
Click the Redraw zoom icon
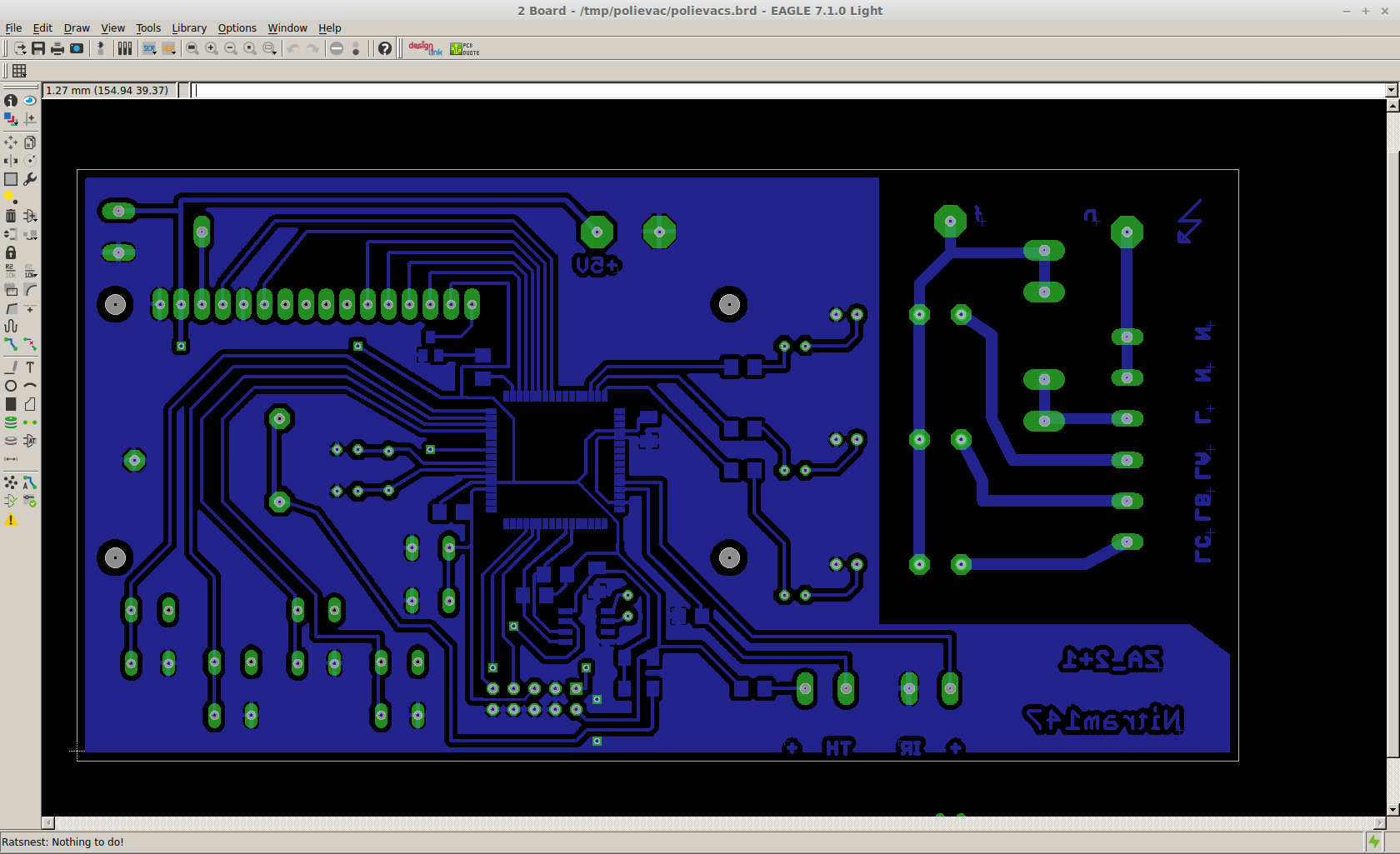coord(250,48)
